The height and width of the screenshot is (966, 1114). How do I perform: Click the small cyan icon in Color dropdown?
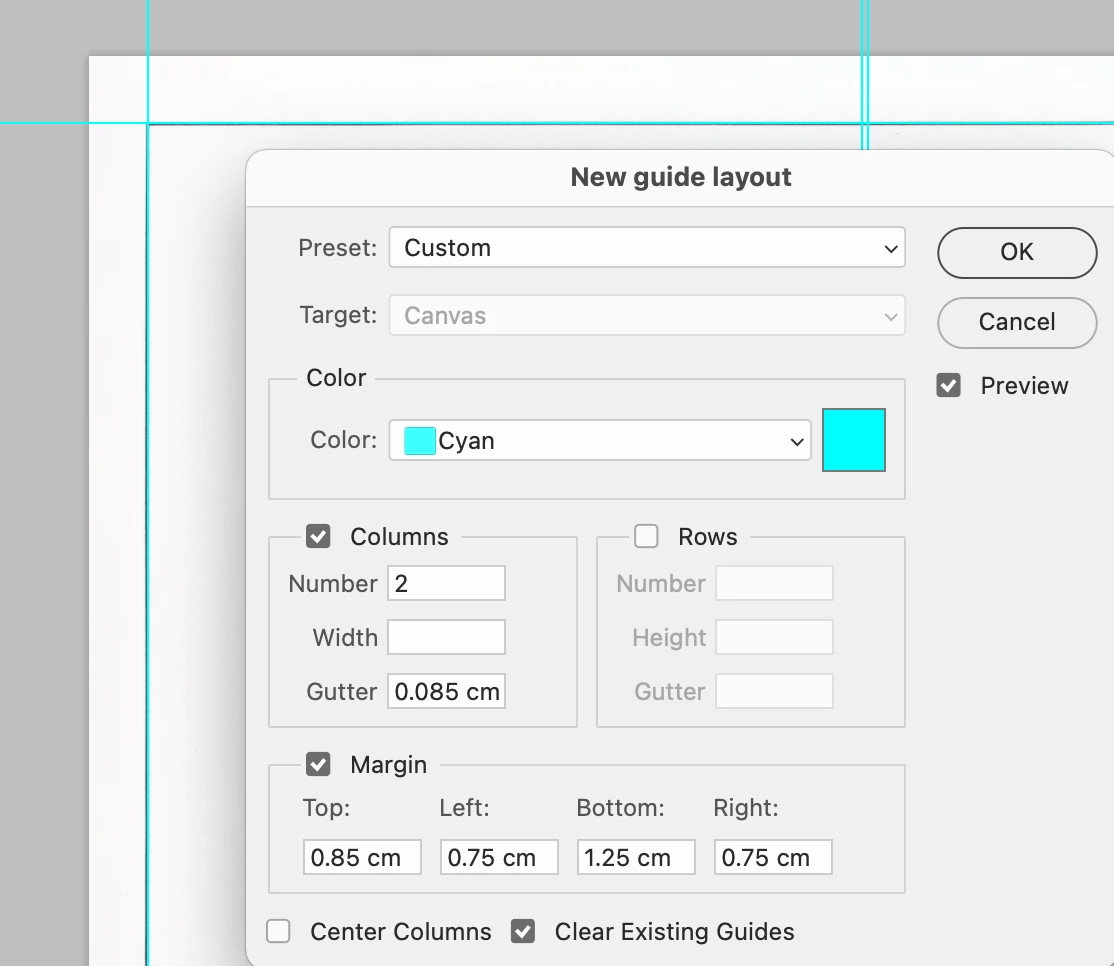[419, 440]
